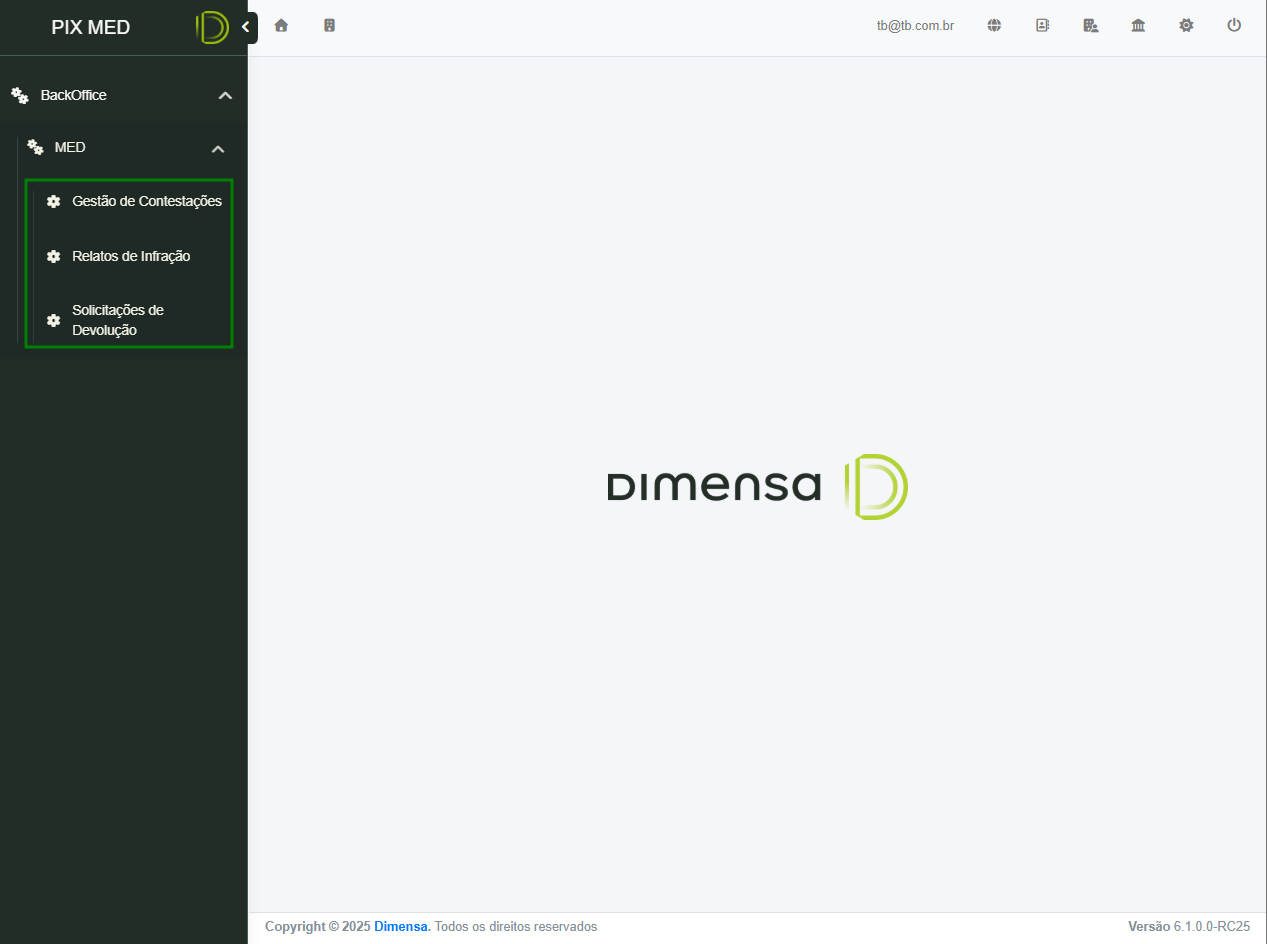Open the globe language icon
This screenshot has height=944, width=1267.
994,26
